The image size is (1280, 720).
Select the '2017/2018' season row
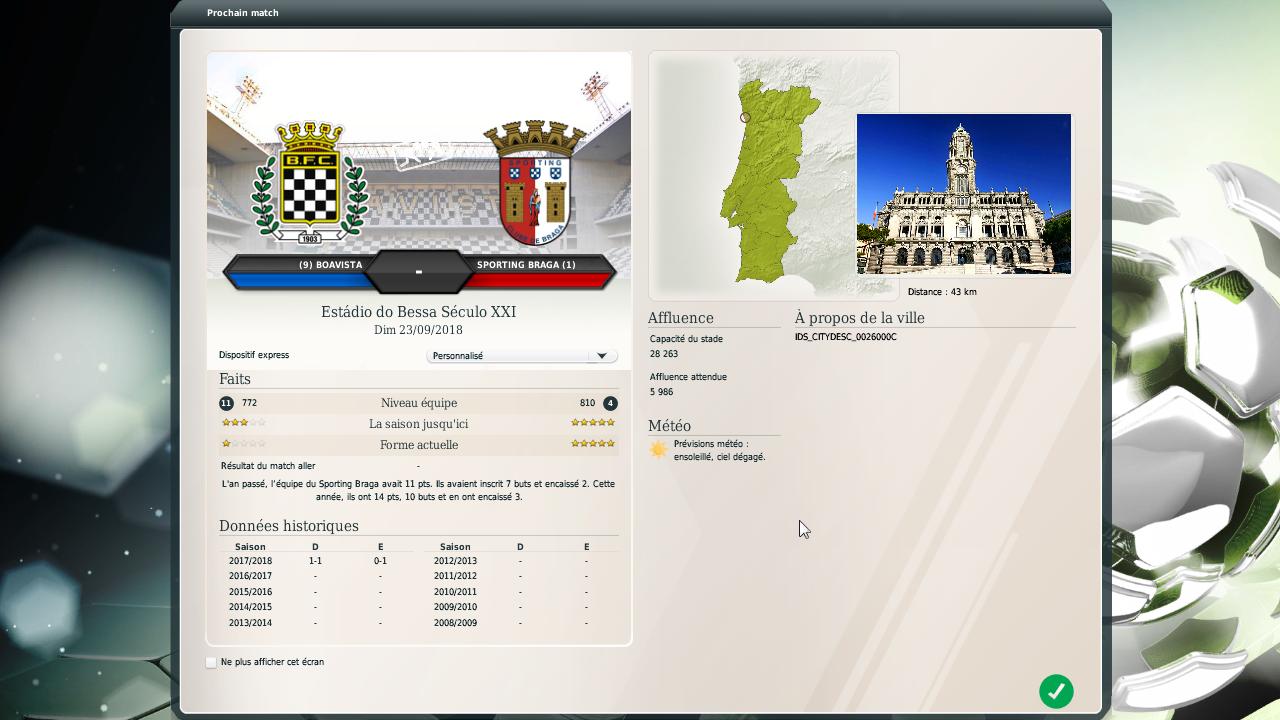pos(317,561)
